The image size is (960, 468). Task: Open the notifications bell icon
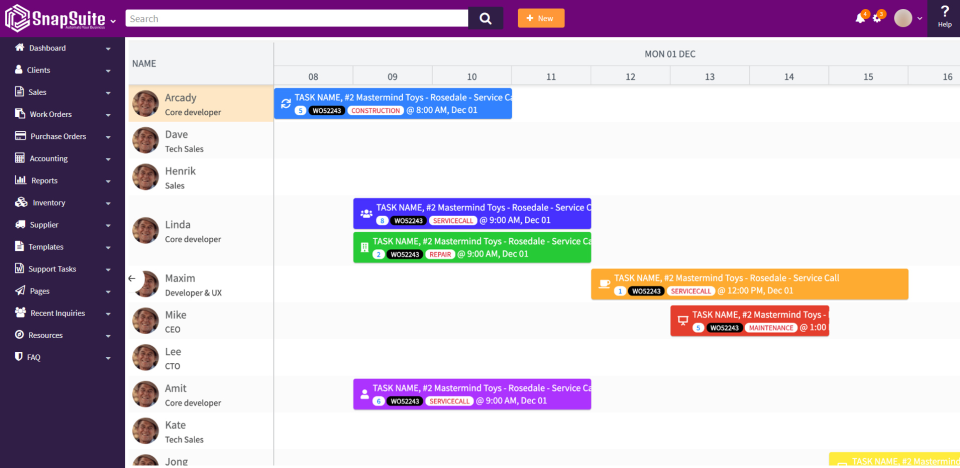[x=860, y=18]
